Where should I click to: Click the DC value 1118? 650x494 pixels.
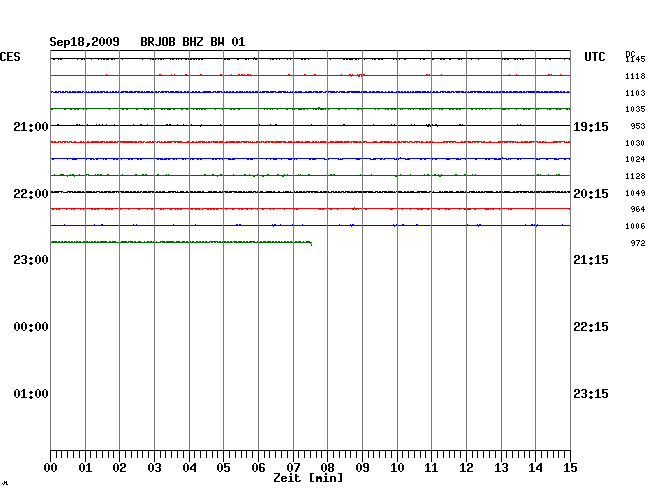635,76
